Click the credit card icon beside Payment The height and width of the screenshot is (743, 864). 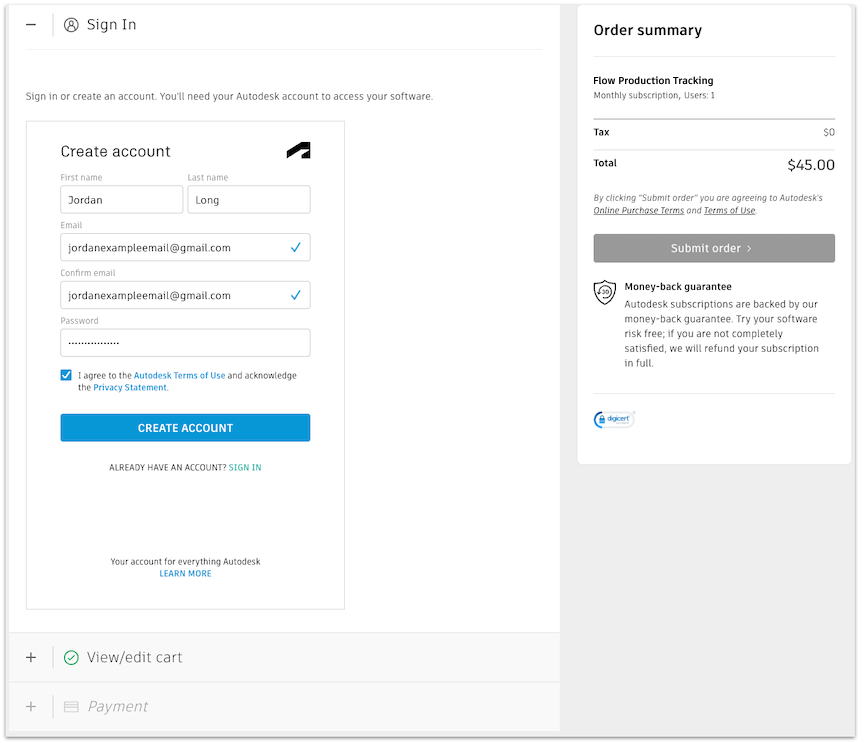click(x=71, y=707)
